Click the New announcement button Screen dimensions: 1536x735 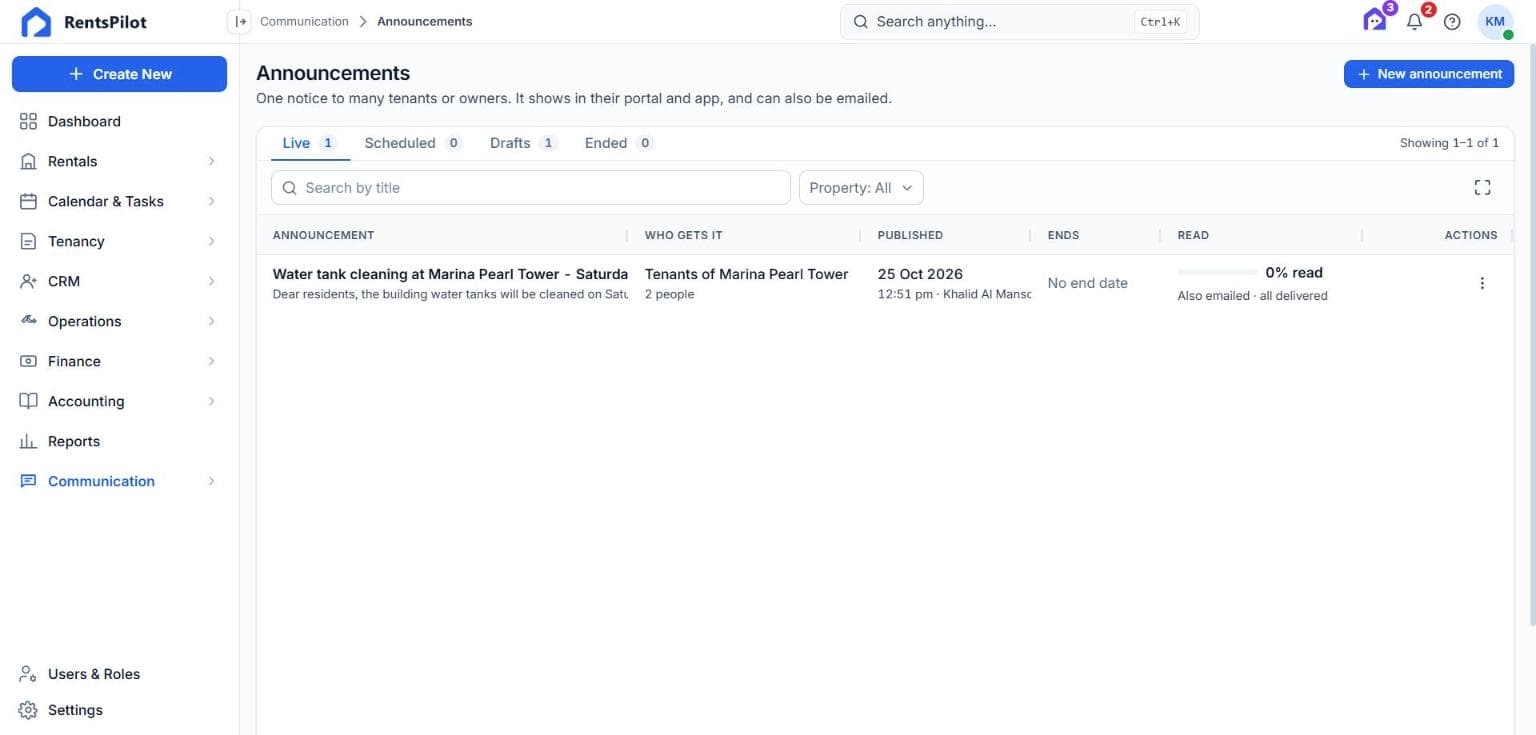pyautogui.click(x=1429, y=74)
